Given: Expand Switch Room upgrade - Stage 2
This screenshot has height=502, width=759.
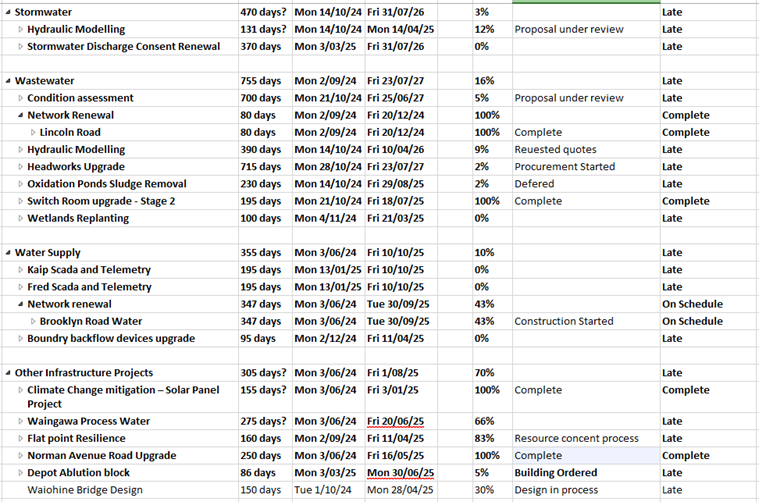Looking at the screenshot, I should click(20, 201).
